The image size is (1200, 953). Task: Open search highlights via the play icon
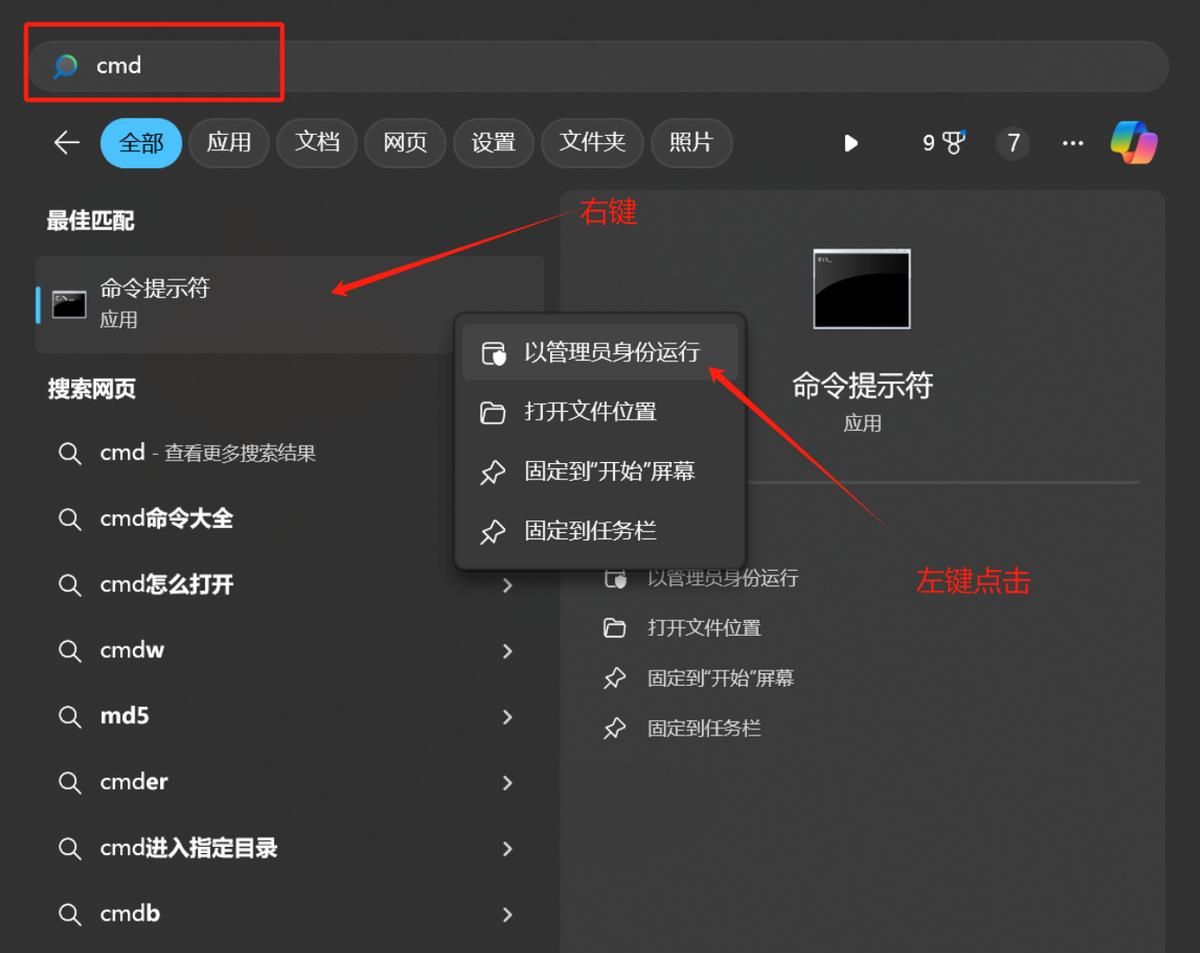click(851, 143)
